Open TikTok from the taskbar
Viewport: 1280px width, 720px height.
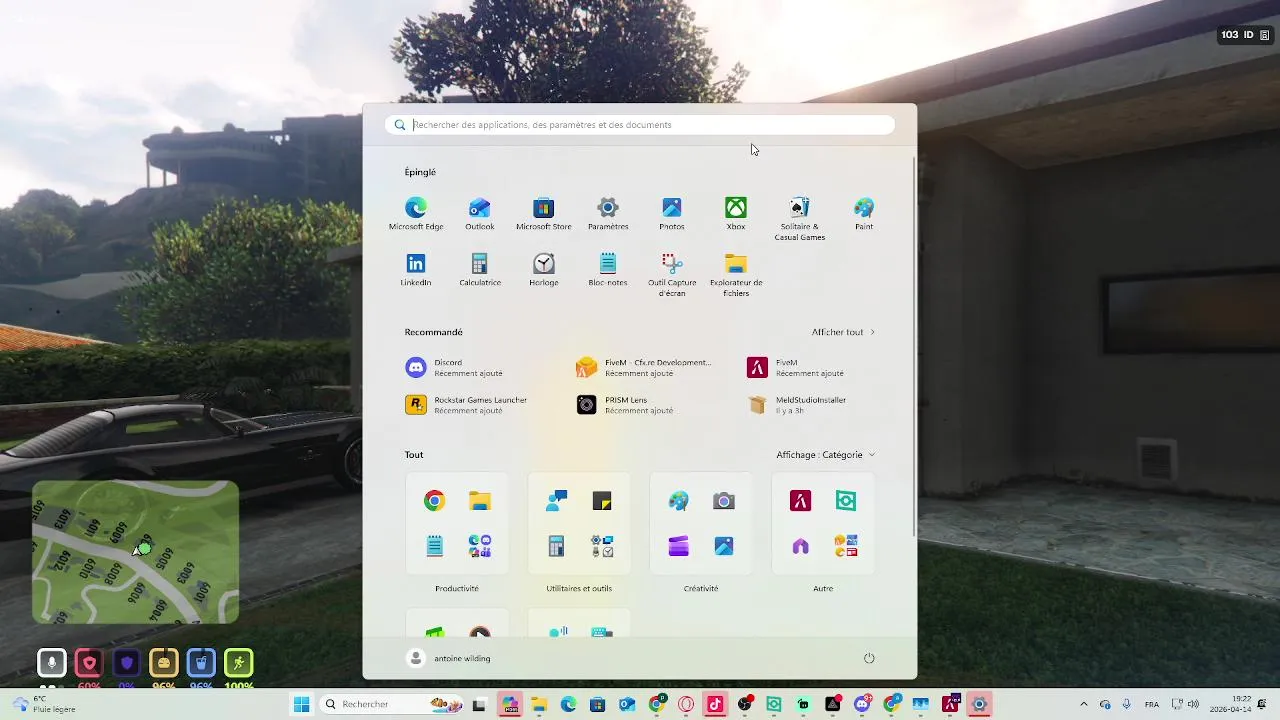(715, 704)
